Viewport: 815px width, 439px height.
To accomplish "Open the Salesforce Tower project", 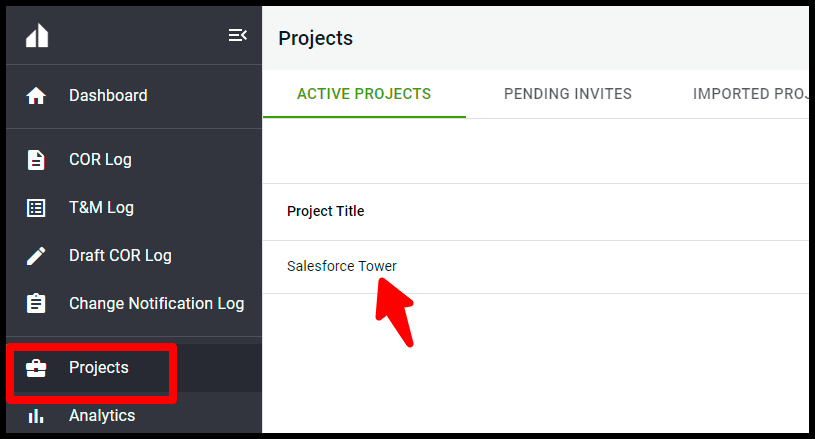I will (341, 266).
